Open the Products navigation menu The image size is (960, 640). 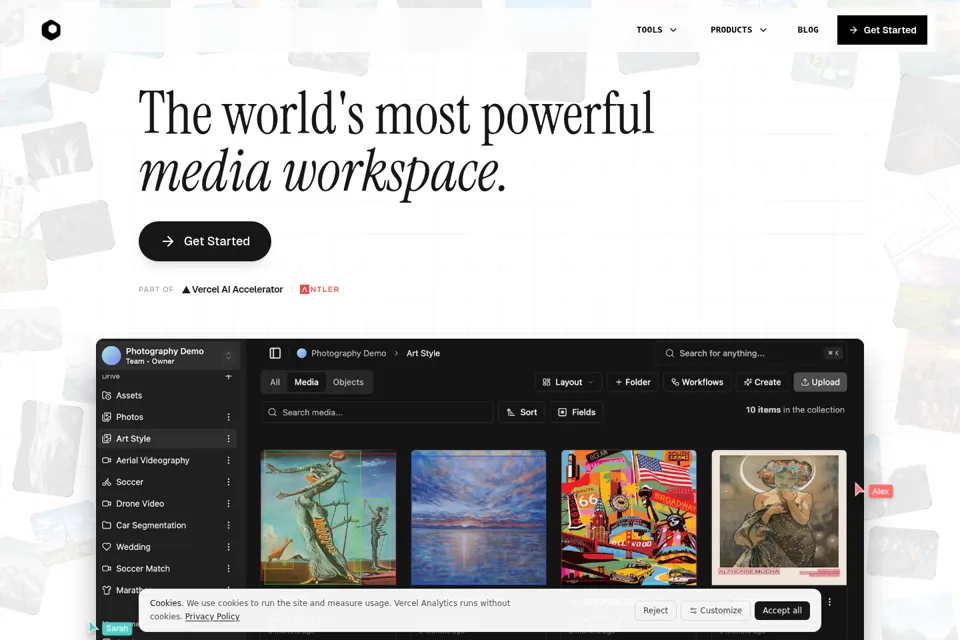click(x=738, y=30)
